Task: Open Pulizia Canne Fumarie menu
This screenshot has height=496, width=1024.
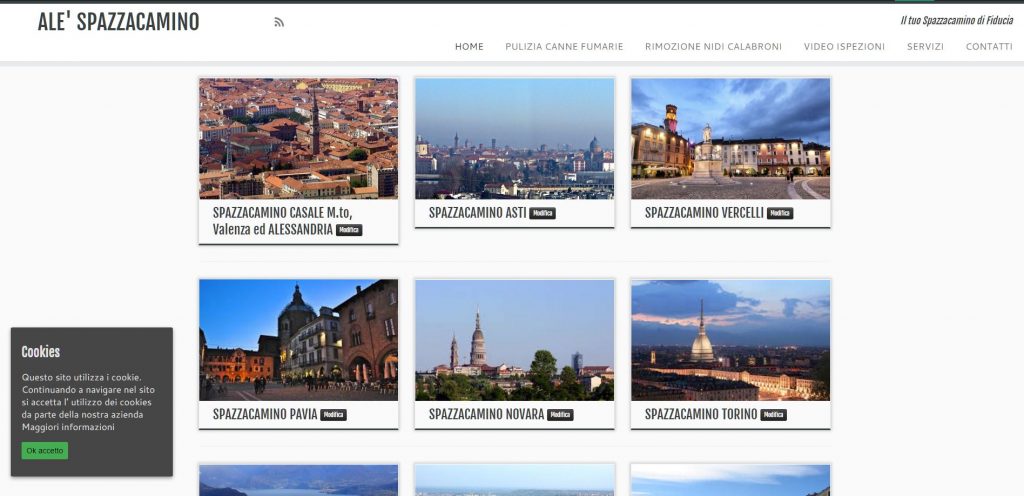Action: point(564,46)
